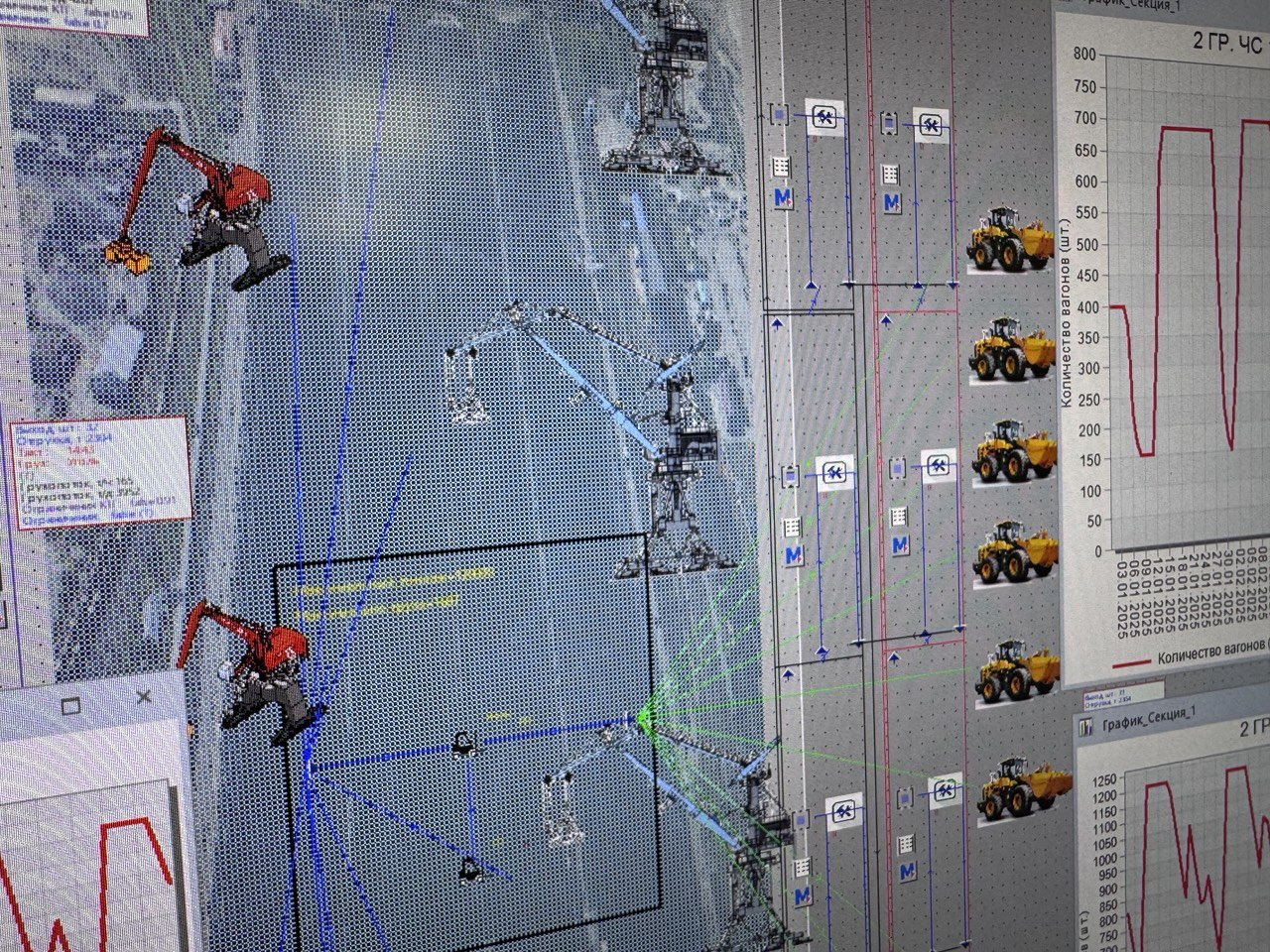Viewport: 1270px width, 952px height.
Task: Select the bottom row right blue M block
Action: click(x=907, y=873)
